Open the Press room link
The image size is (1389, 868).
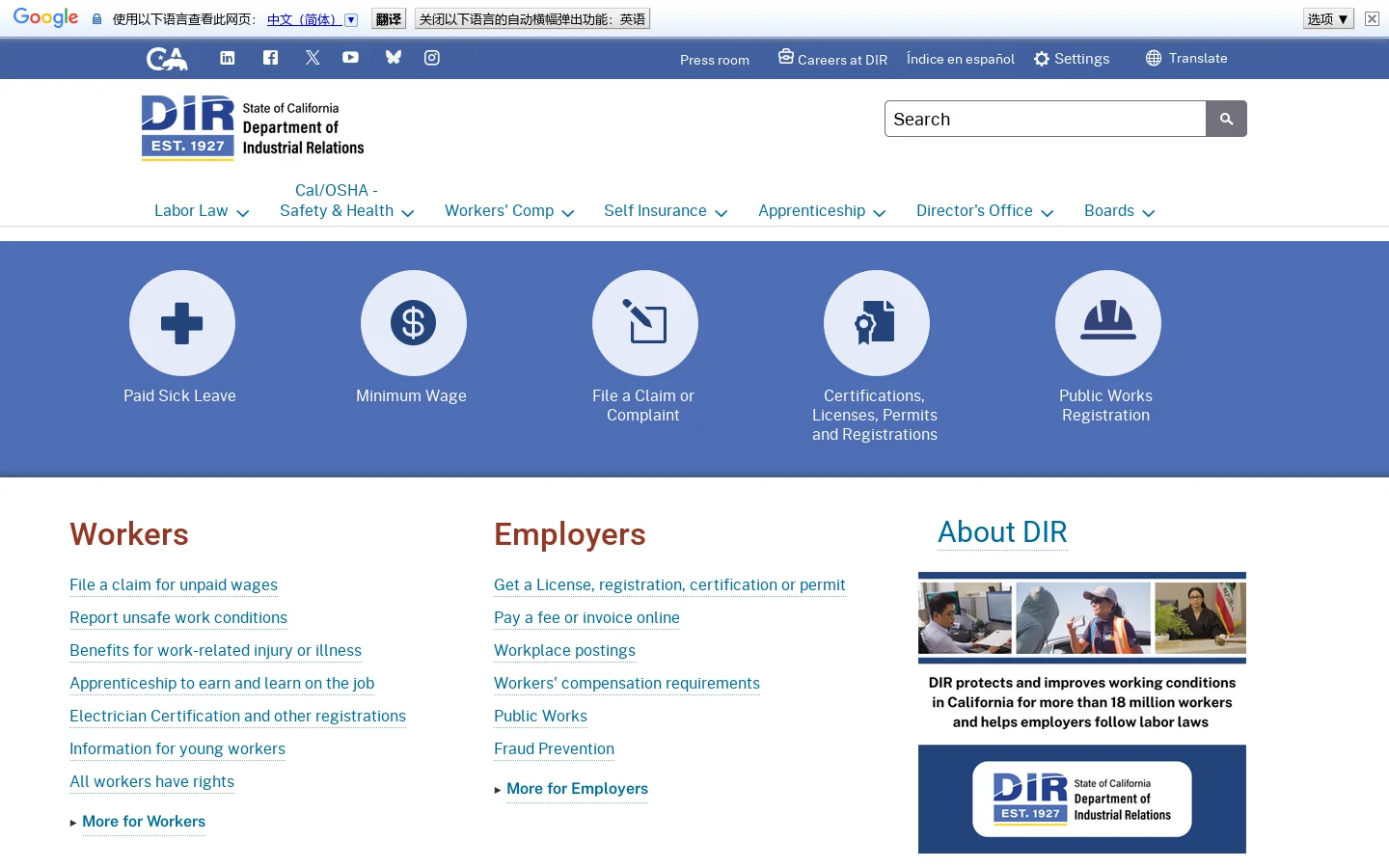pos(715,60)
